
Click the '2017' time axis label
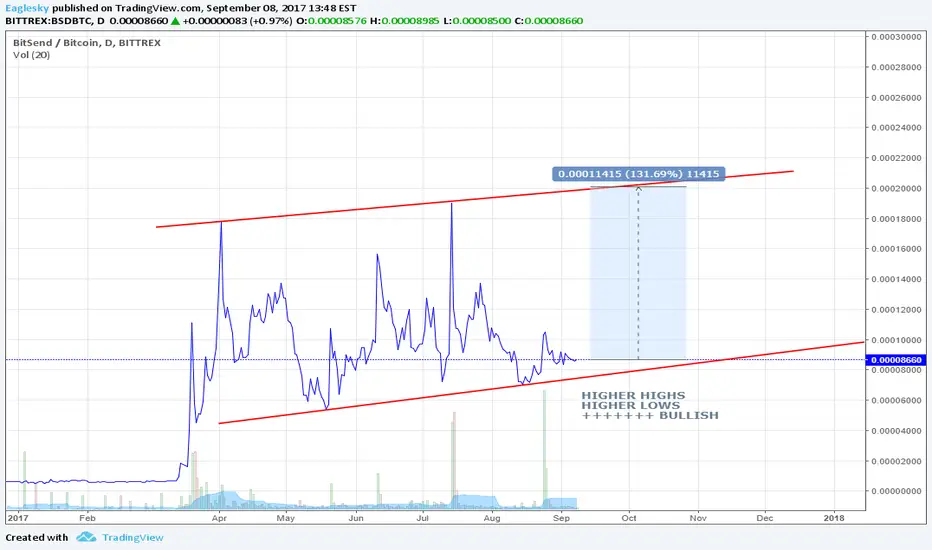(18, 518)
